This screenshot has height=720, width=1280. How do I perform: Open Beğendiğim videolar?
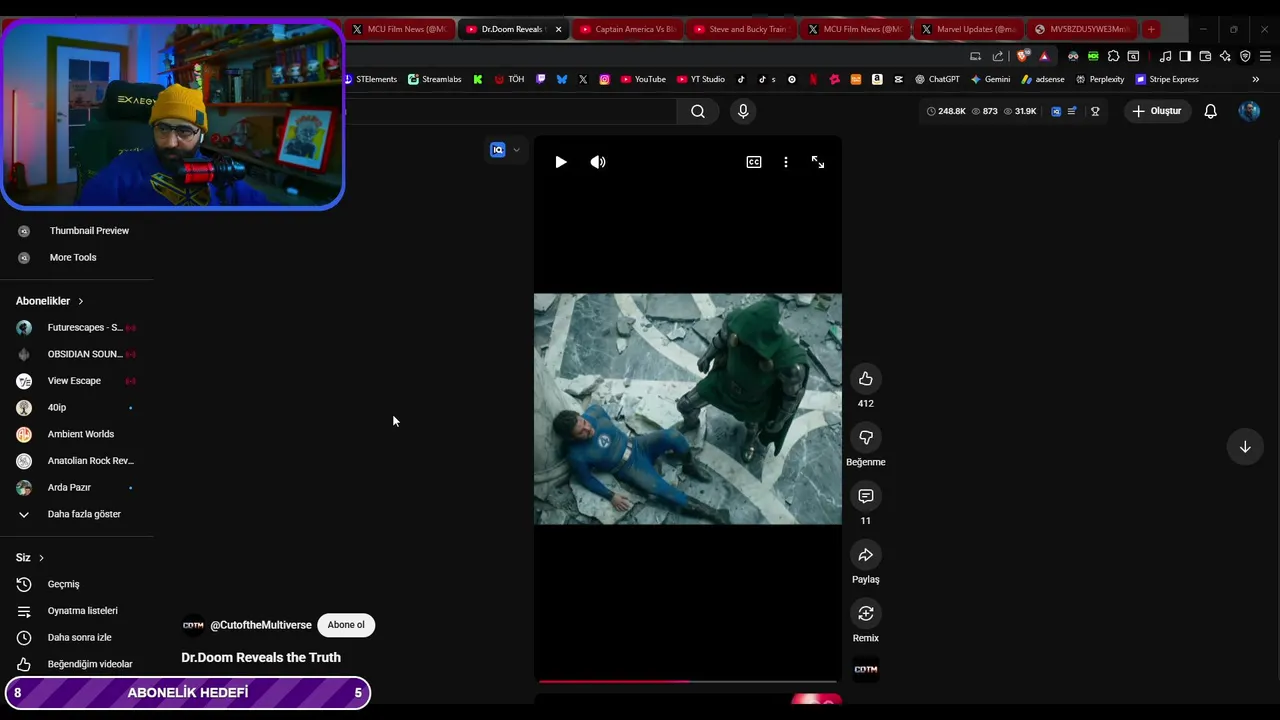point(76,664)
